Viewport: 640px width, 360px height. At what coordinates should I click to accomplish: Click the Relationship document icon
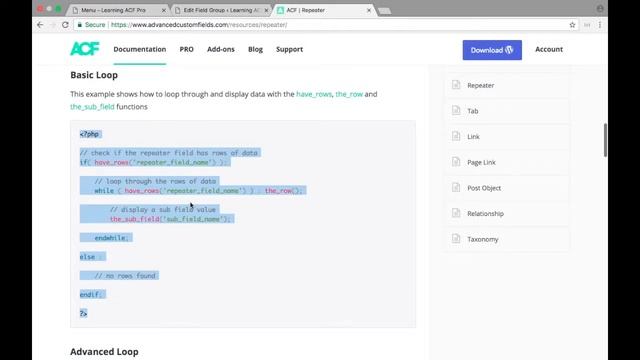(456, 213)
